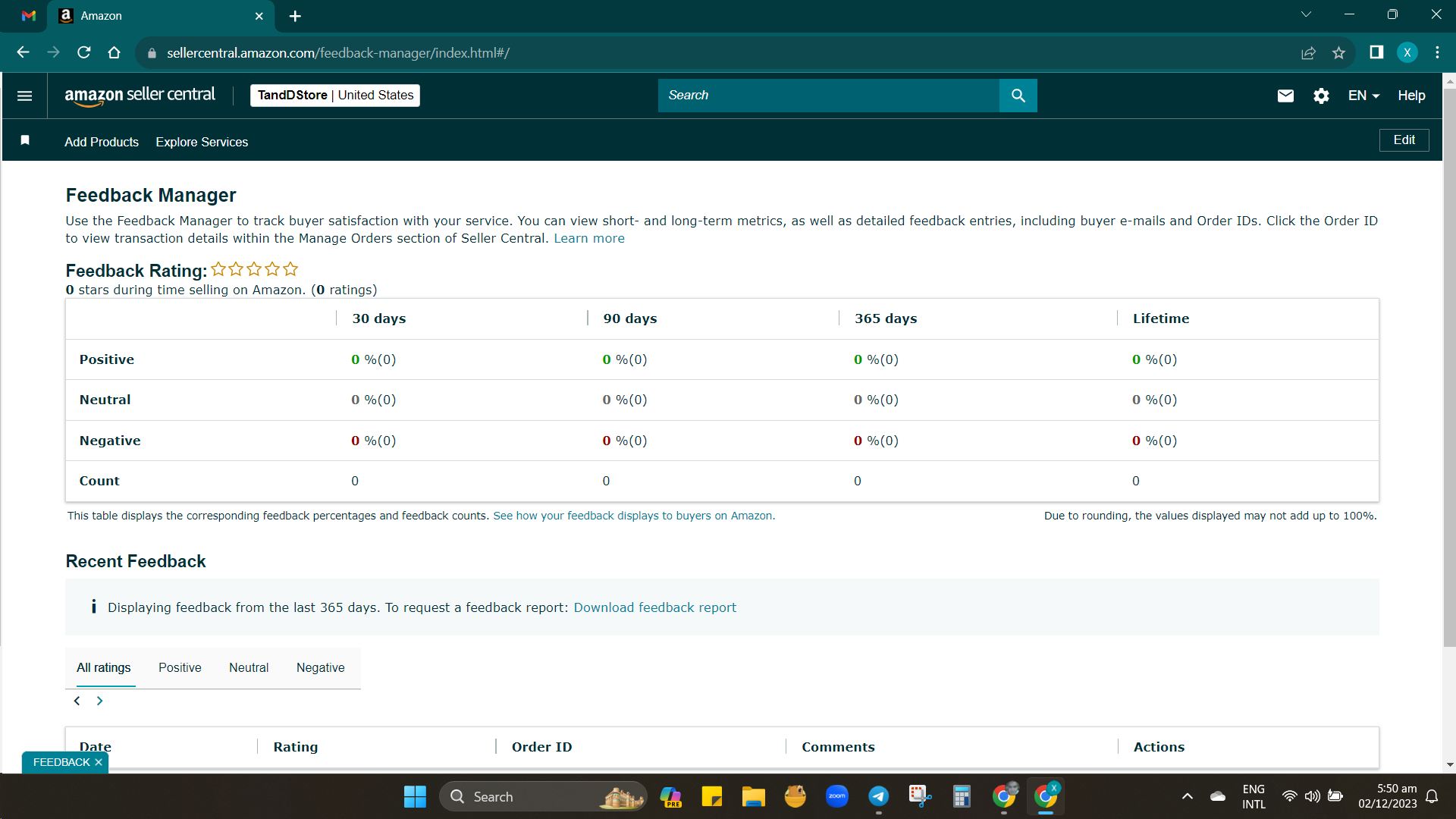
Task: Select the Neutral ratings tab
Action: 249,667
